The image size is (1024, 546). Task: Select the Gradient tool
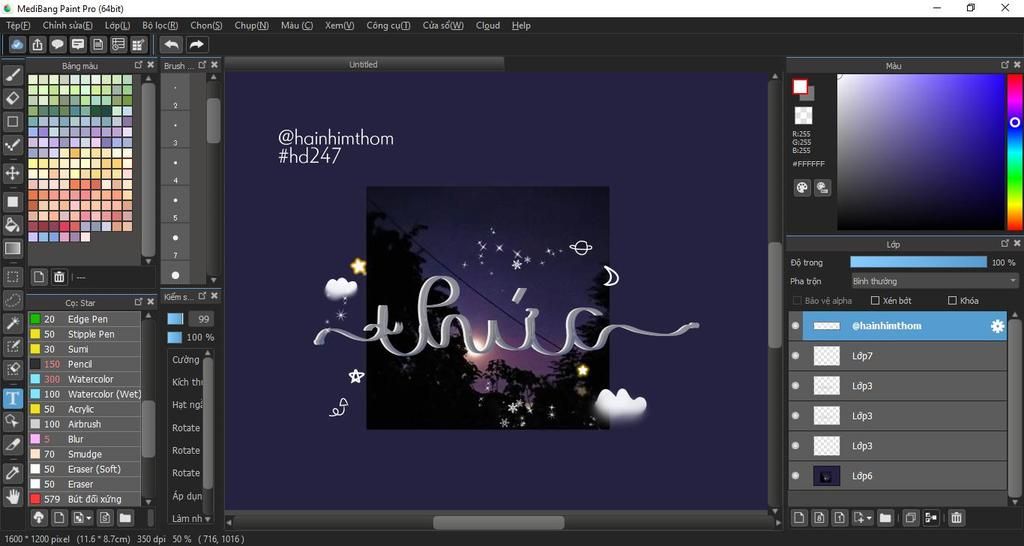12,248
